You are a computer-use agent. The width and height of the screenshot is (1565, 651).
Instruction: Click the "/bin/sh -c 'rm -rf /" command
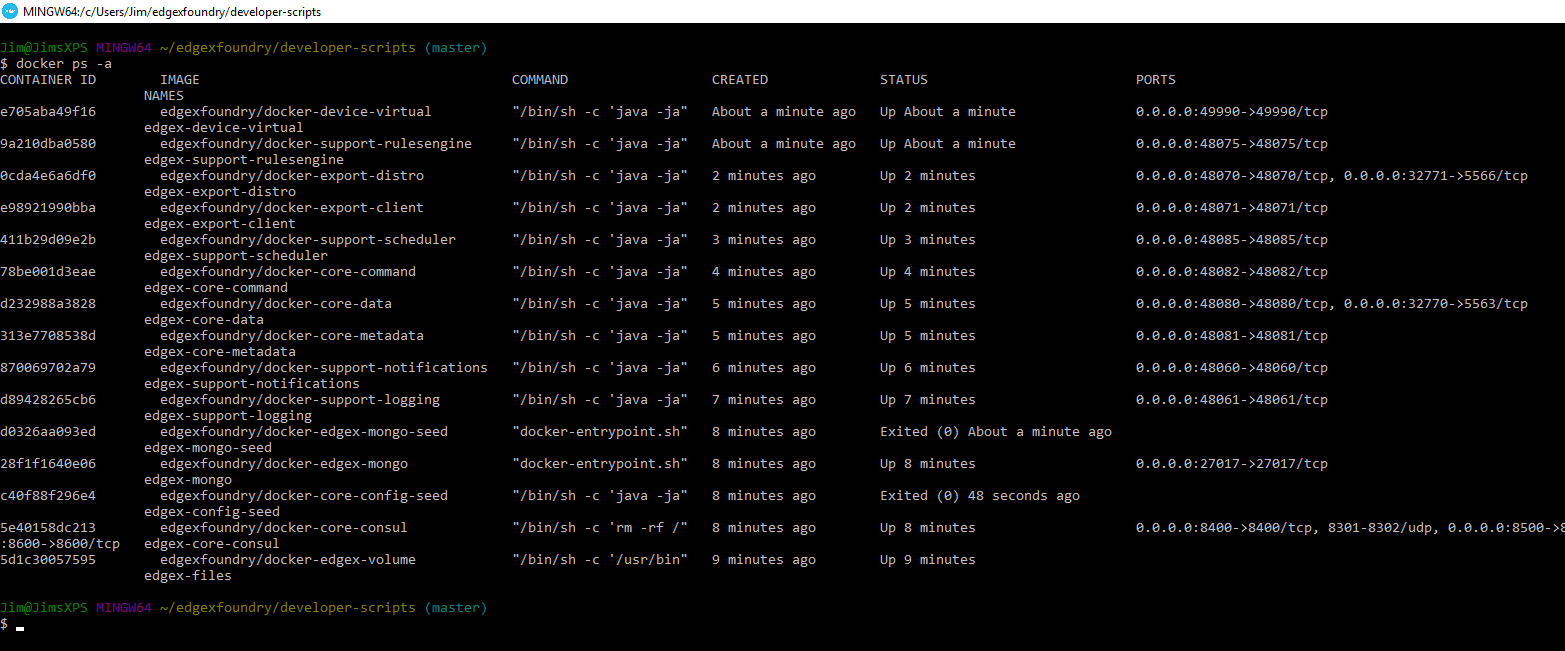[599, 528]
